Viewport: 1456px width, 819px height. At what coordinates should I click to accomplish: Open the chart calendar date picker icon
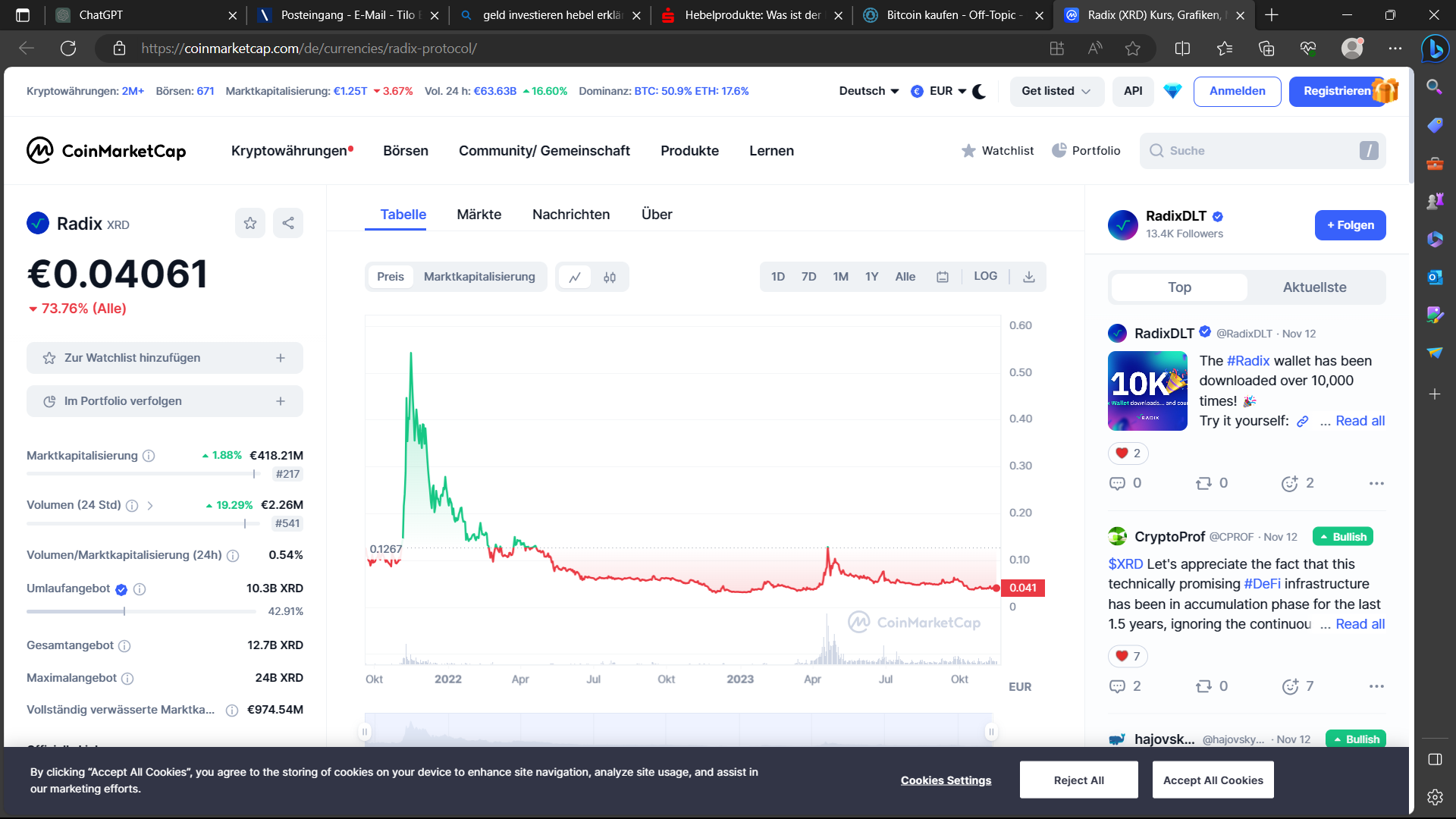click(x=943, y=278)
